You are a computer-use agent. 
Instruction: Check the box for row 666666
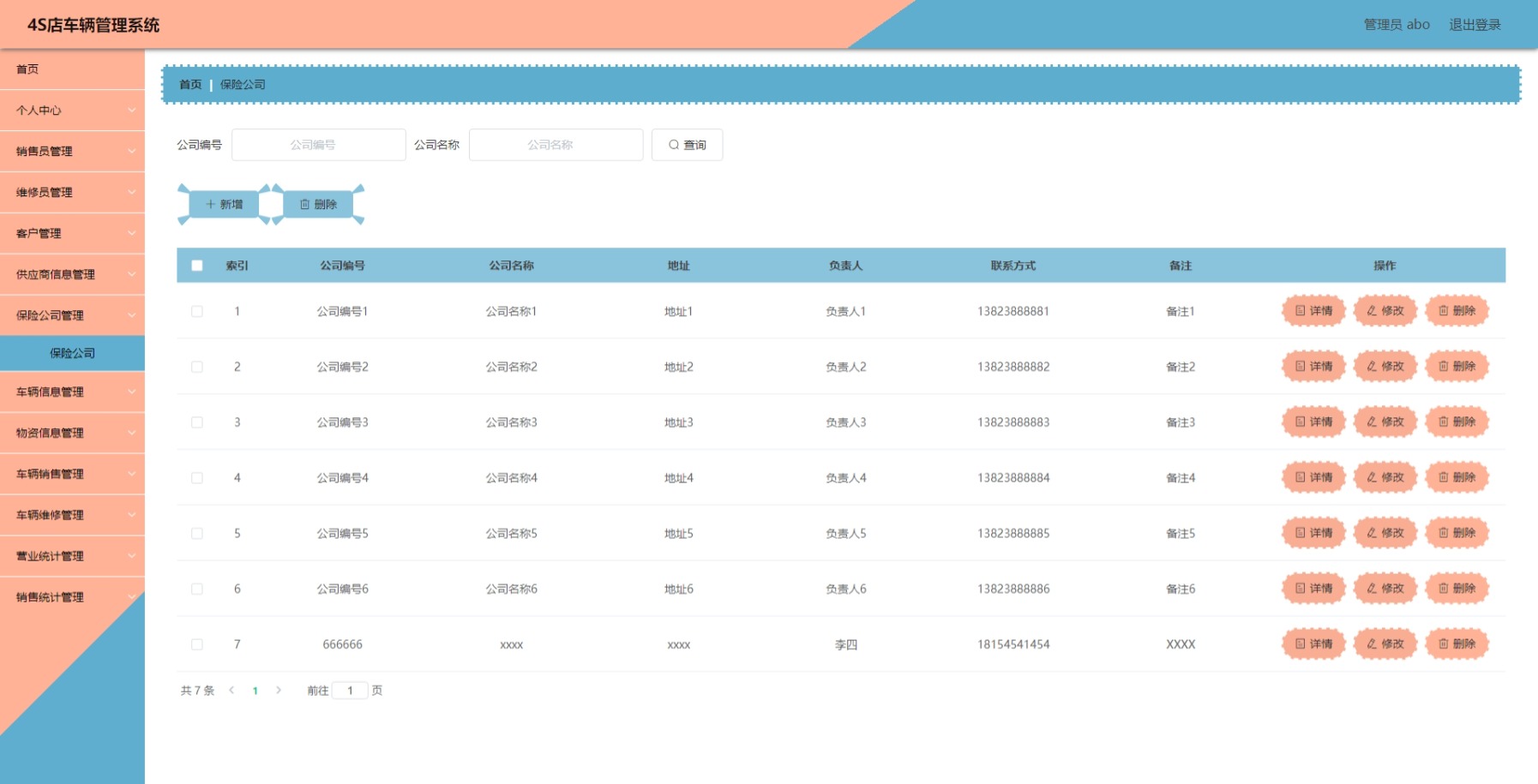point(197,644)
